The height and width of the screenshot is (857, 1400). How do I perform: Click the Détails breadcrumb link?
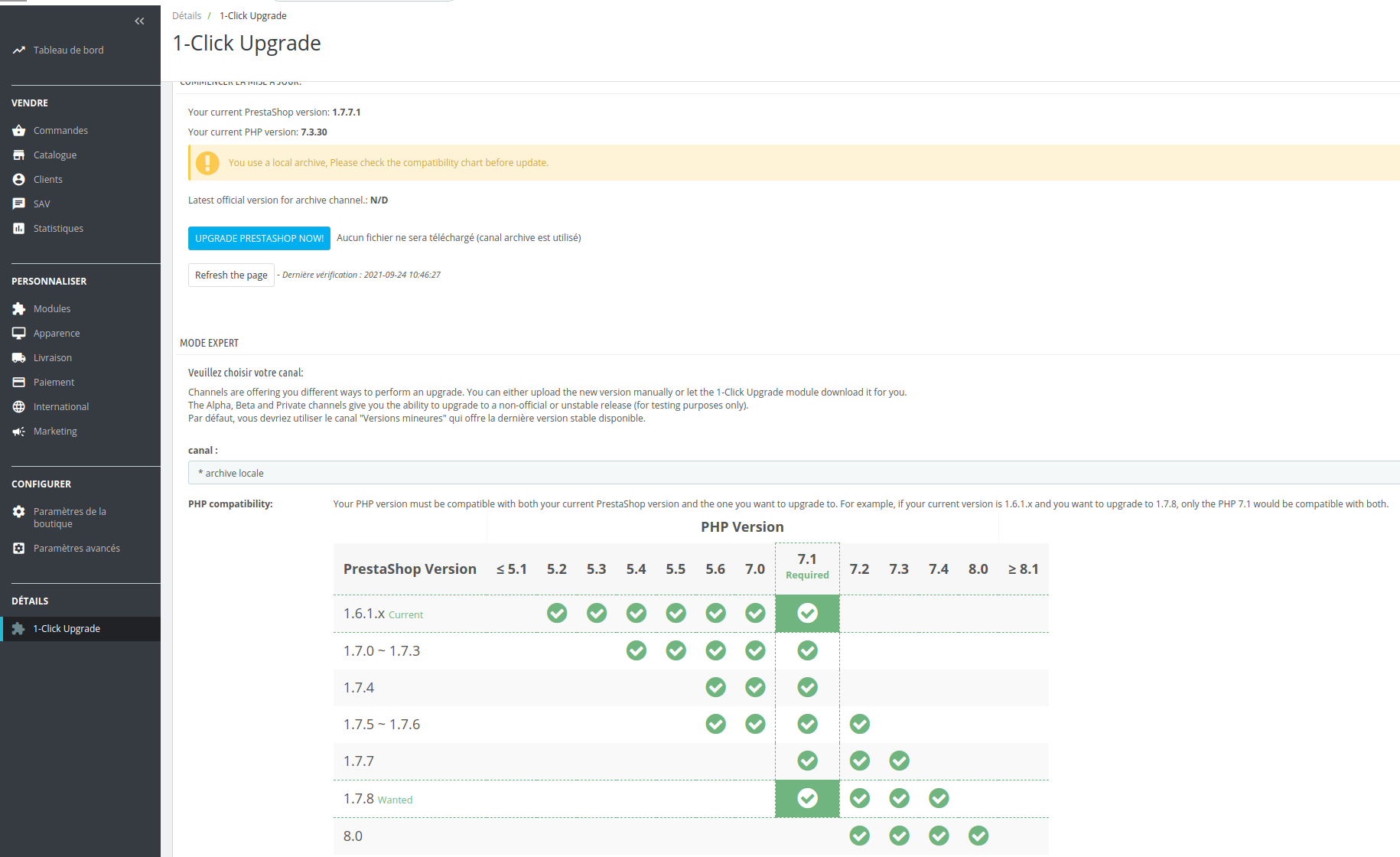click(x=187, y=15)
